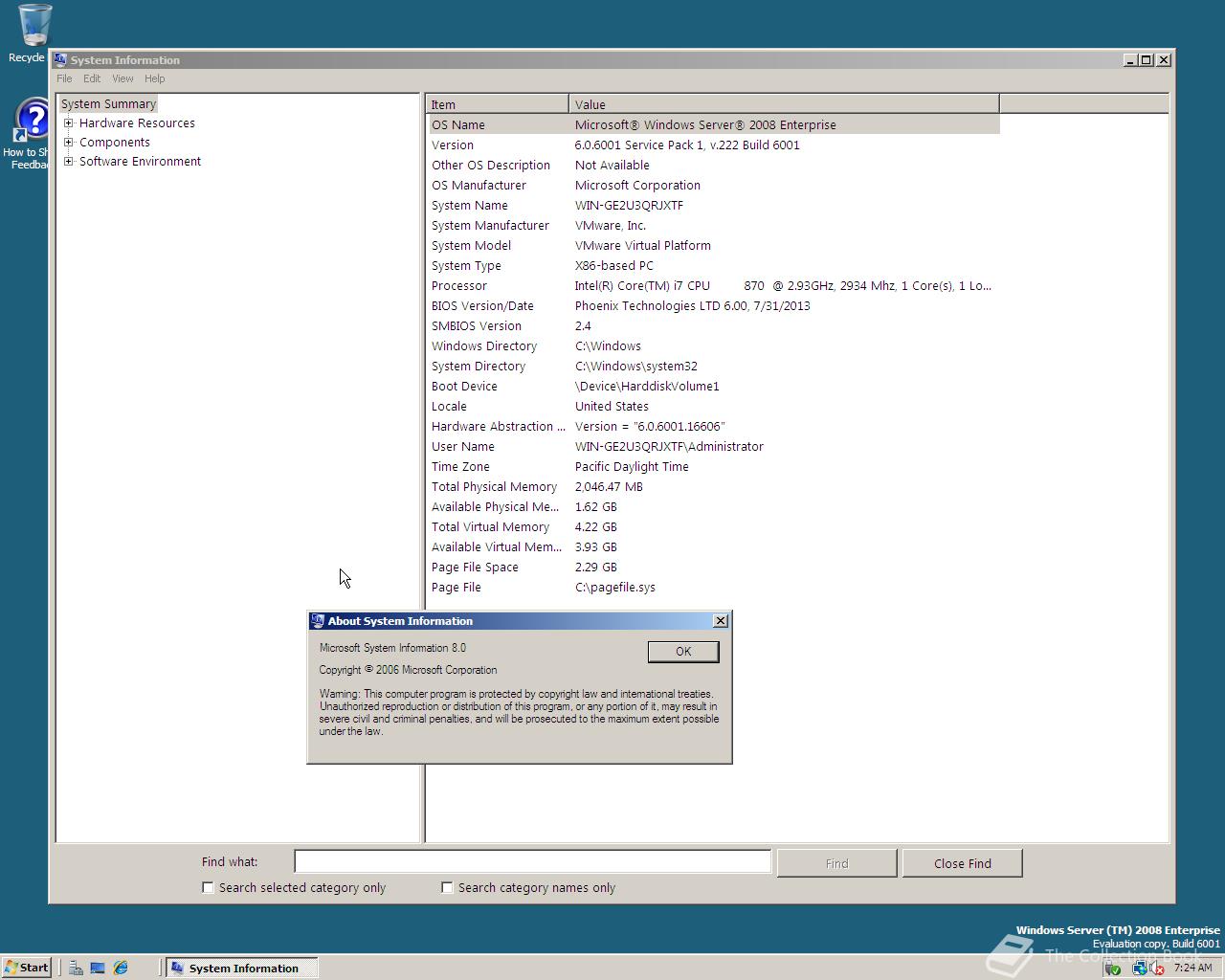The image size is (1225, 980).
Task: Select System Information taskbar button
Action: click(240, 968)
